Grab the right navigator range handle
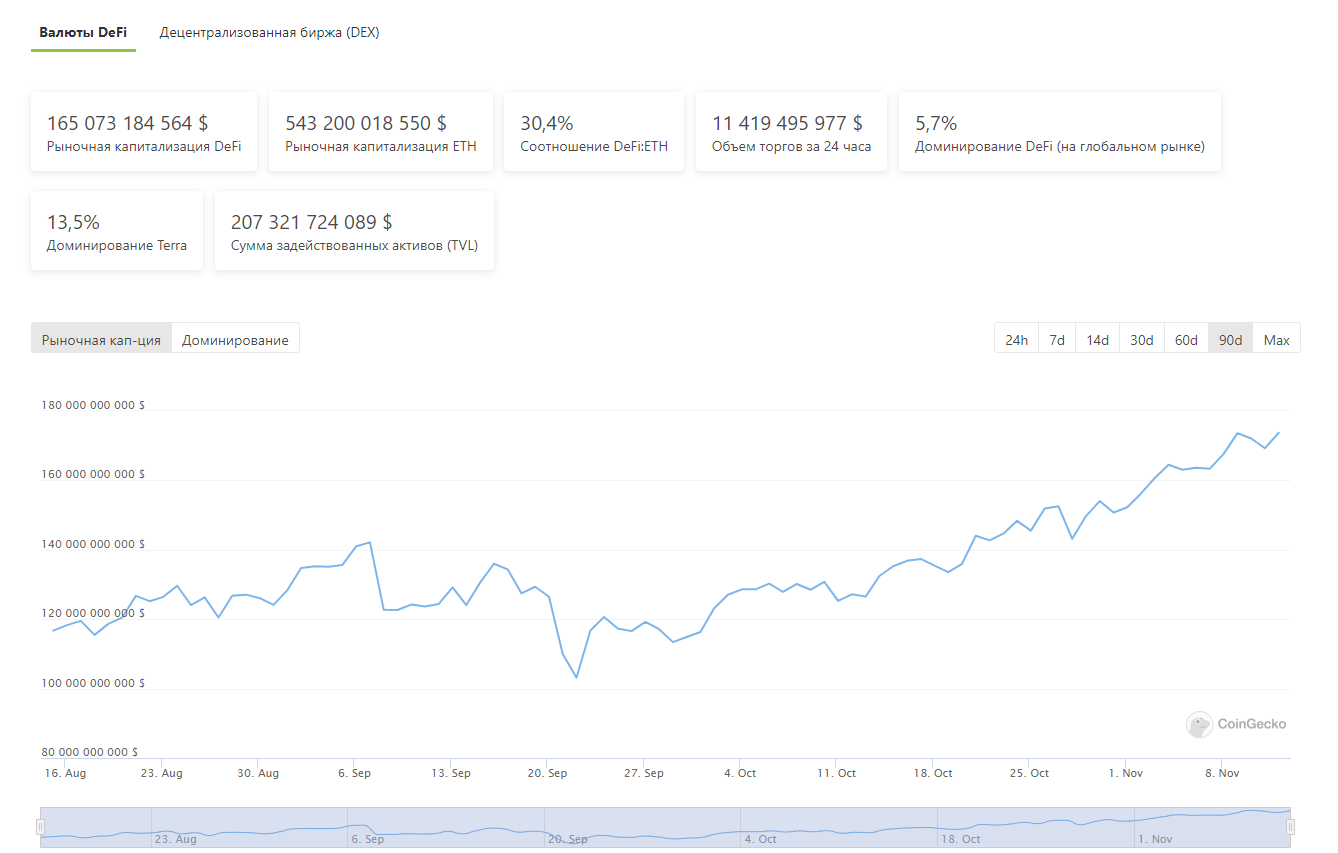 1290,827
